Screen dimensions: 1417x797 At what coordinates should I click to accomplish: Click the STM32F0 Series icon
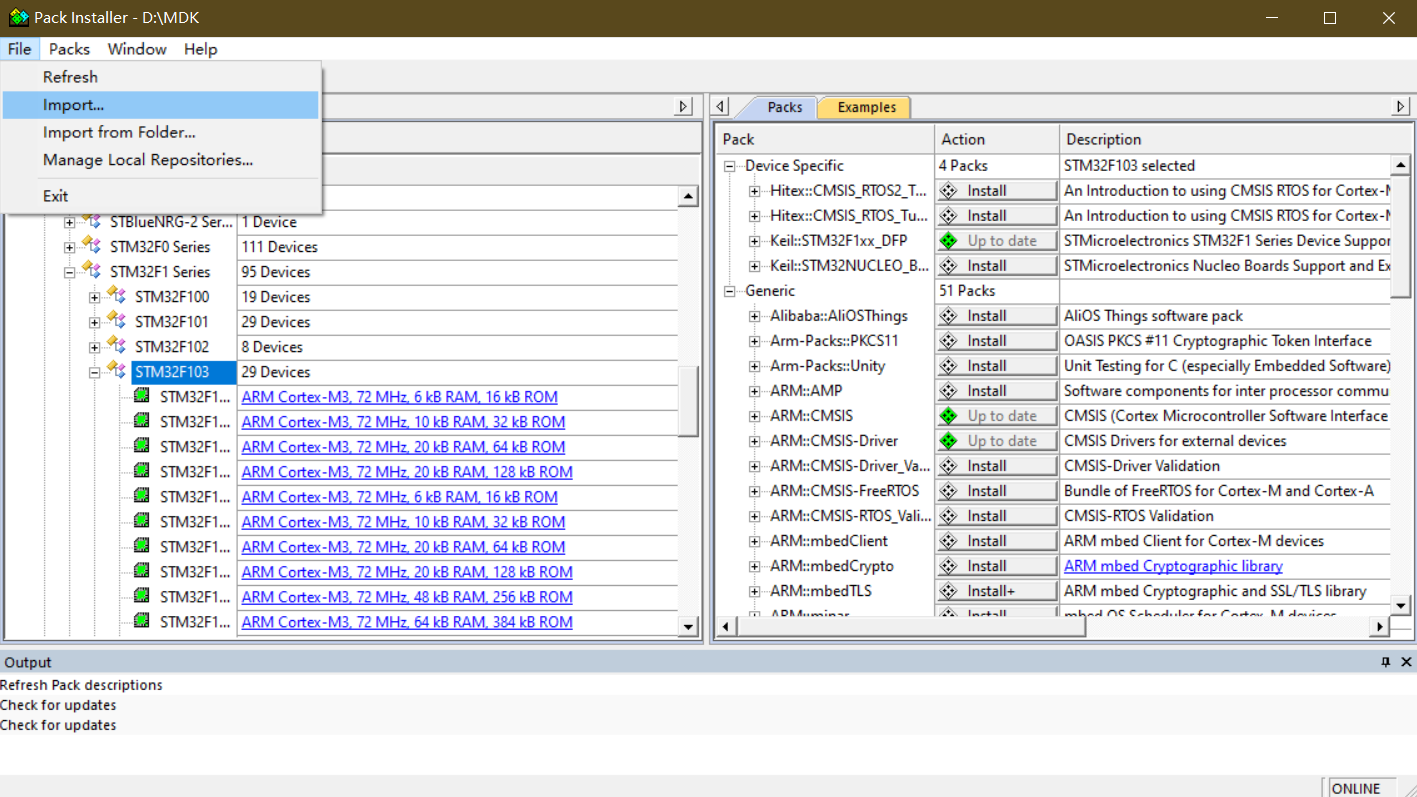(x=93, y=247)
